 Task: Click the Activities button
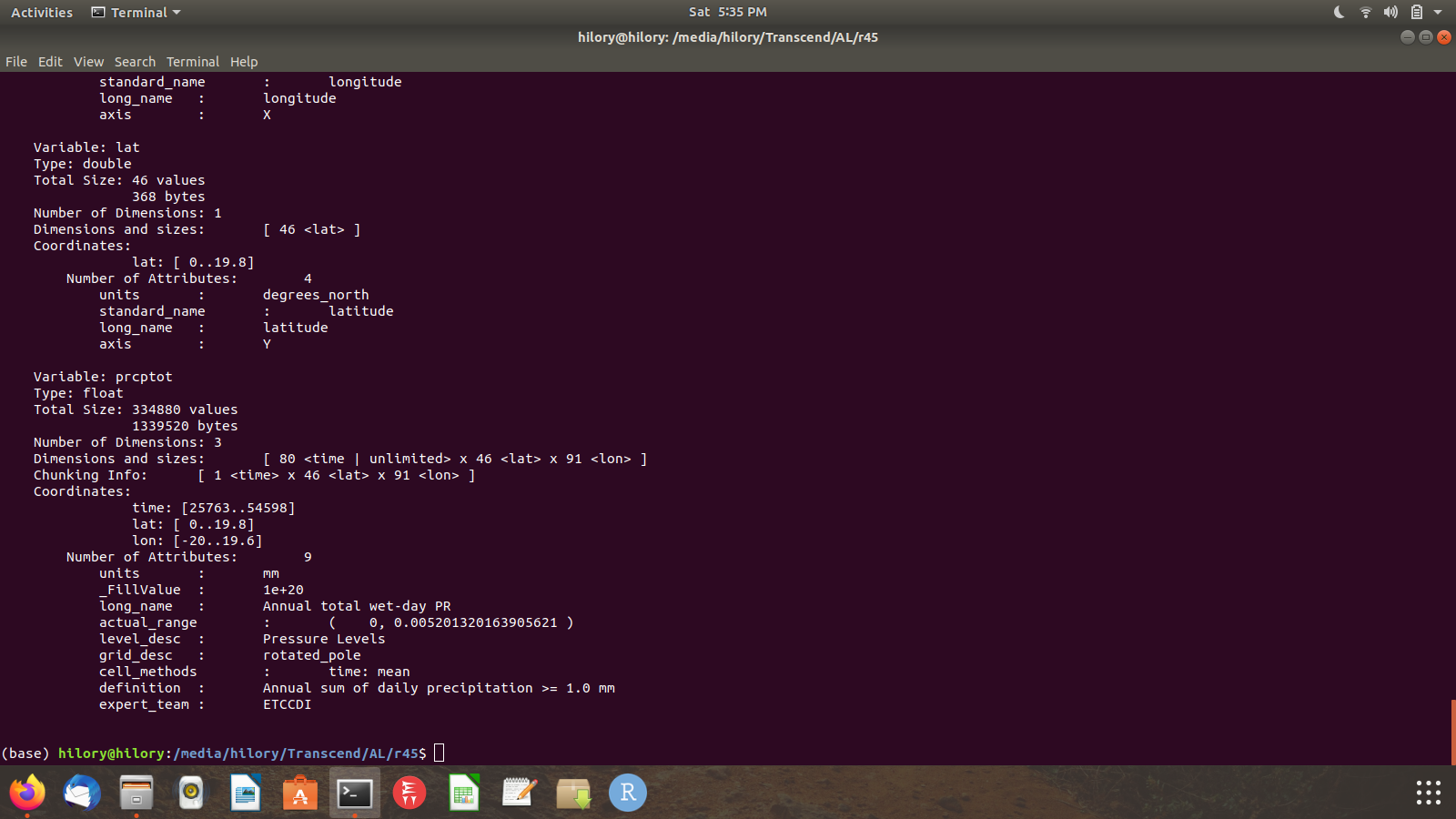click(x=42, y=12)
